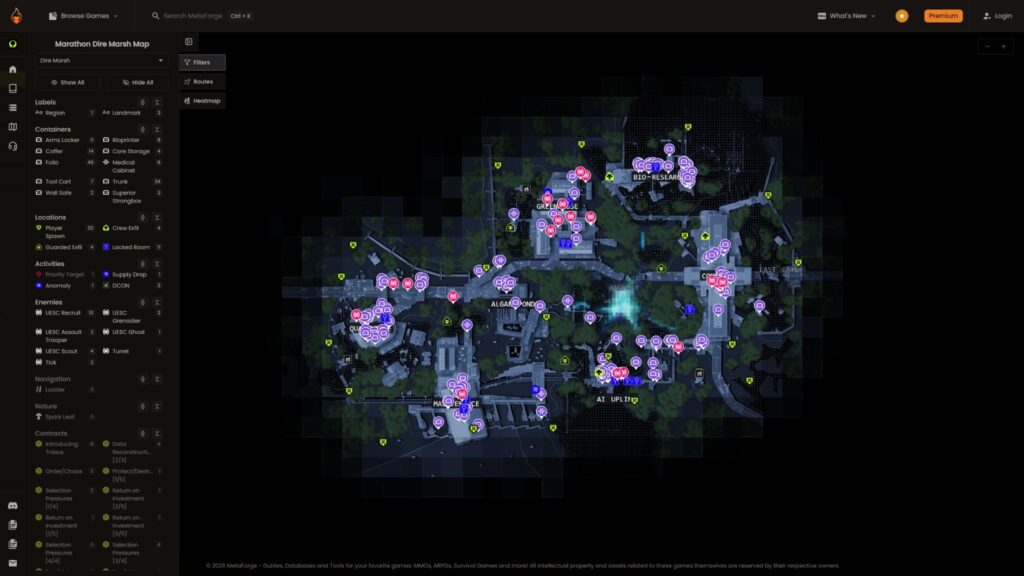
Task: Open the envelope mail icon in sidebar
Action: [12, 563]
